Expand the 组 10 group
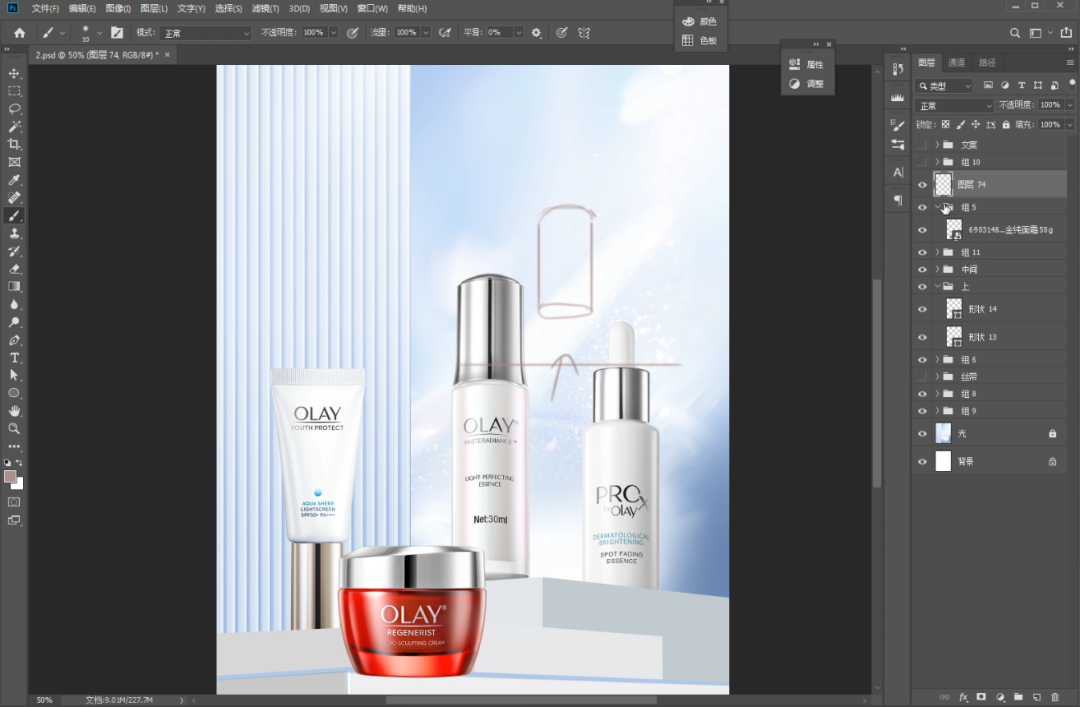The image size is (1080, 707). tap(937, 162)
